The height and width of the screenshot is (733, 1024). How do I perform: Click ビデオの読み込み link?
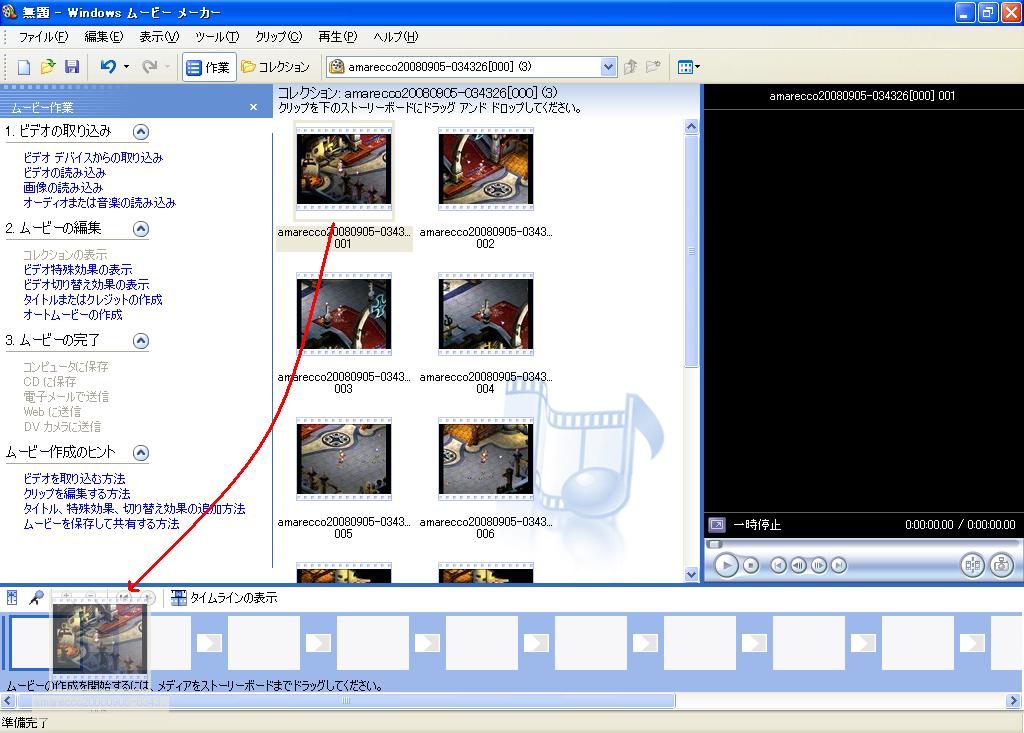[x=64, y=172]
